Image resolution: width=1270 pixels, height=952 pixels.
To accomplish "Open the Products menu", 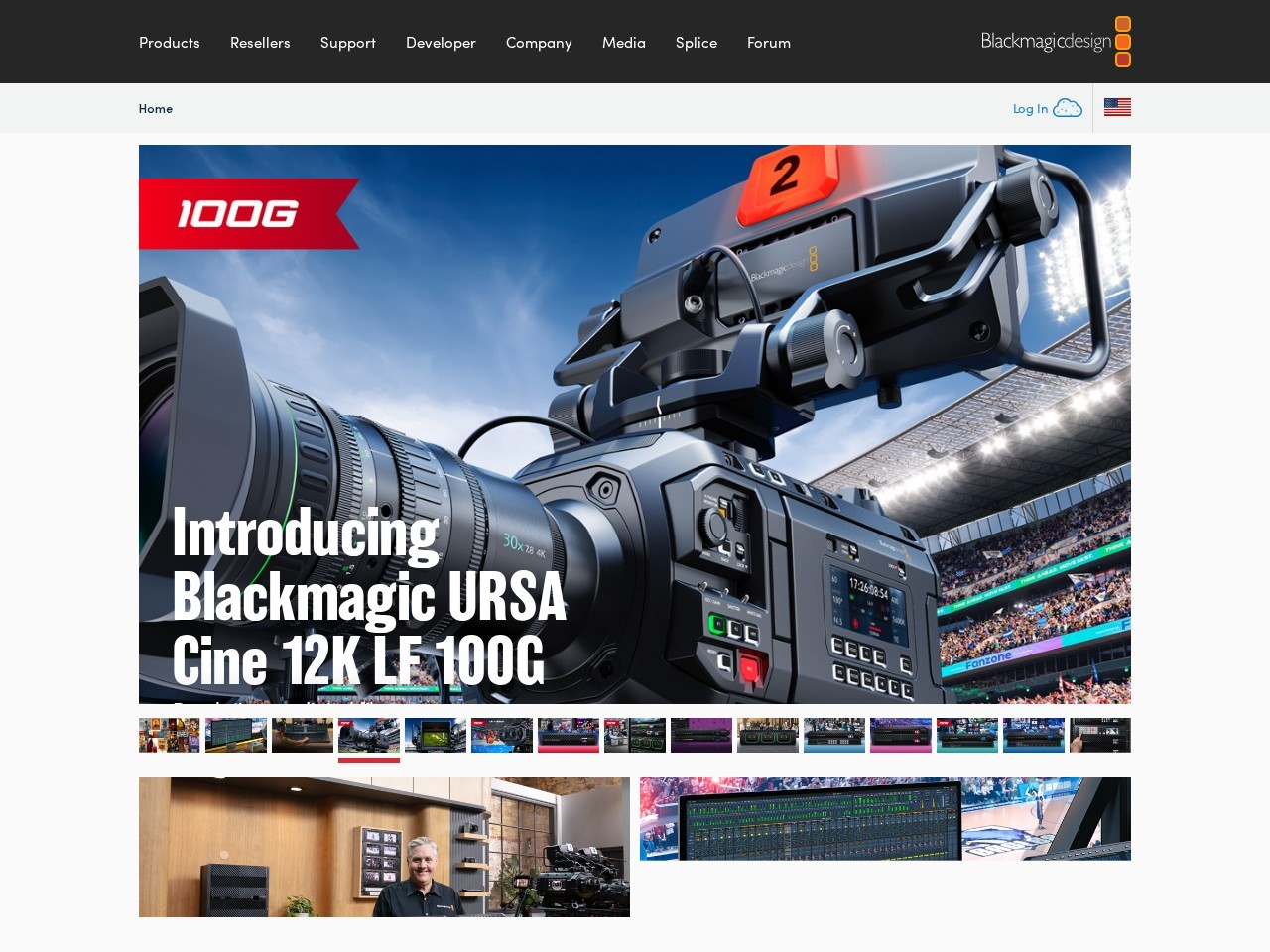I will coord(170,43).
